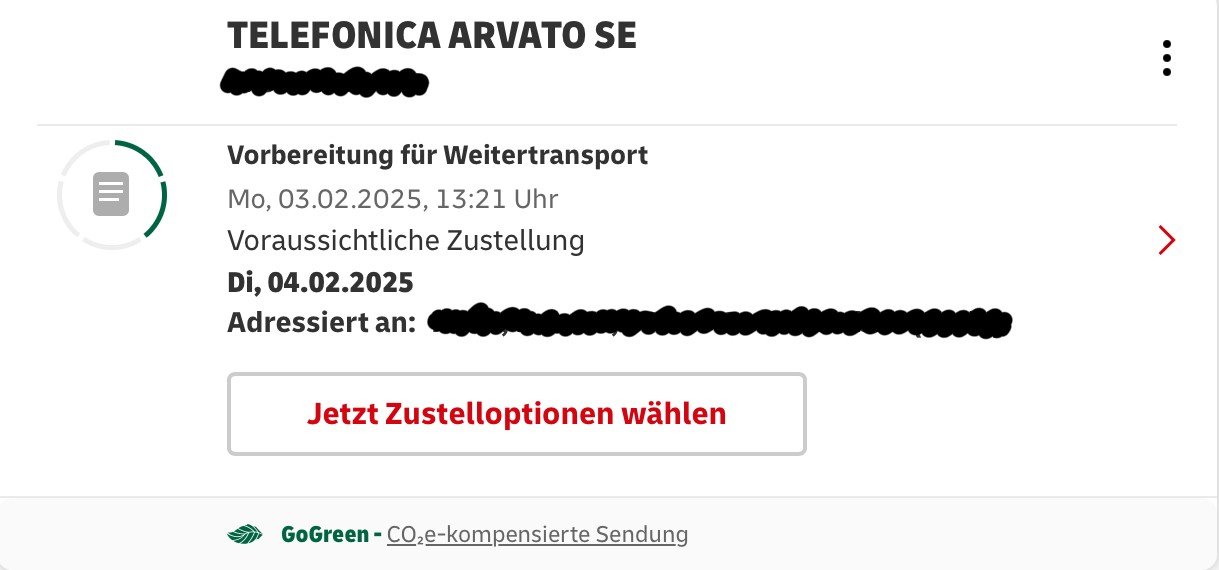Click the GoGreen leaf icon
1219x570 pixels.
pos(245,535)
